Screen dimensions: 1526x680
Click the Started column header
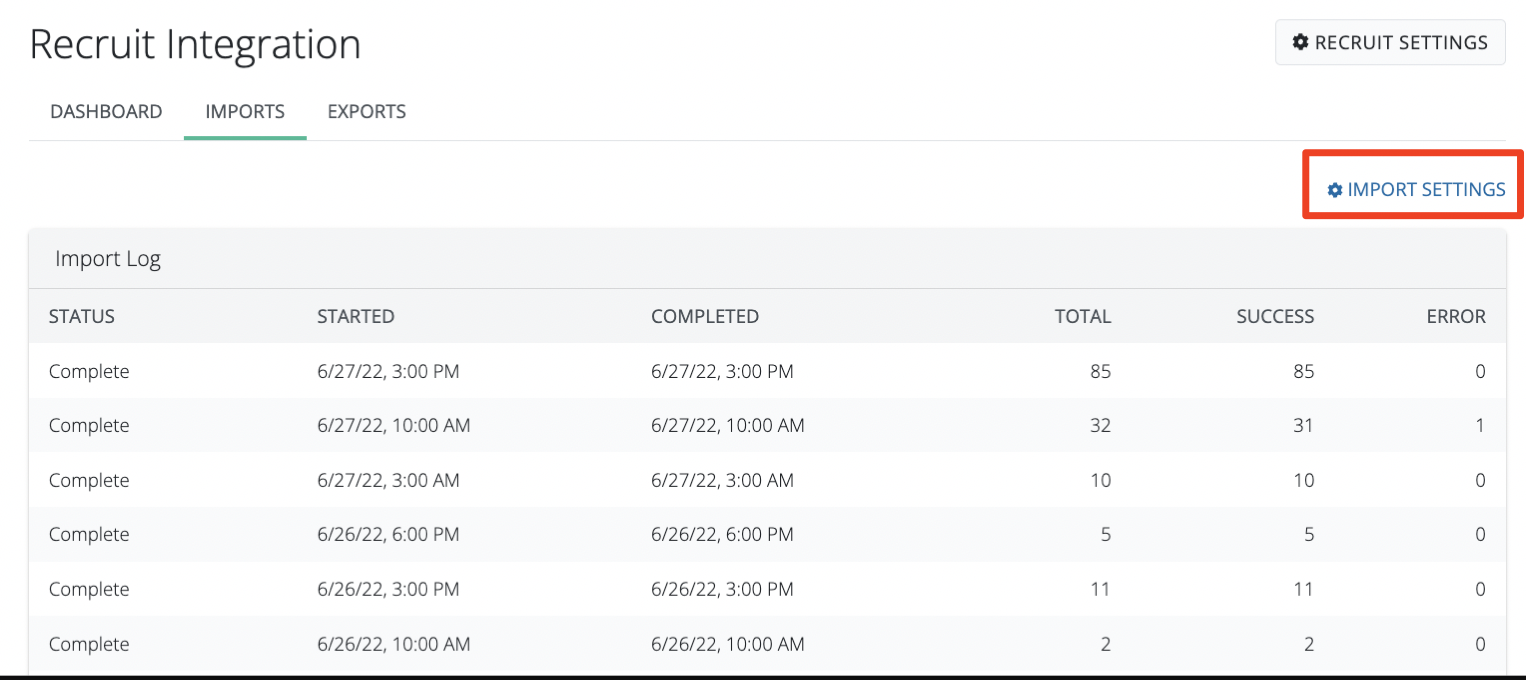356,317
